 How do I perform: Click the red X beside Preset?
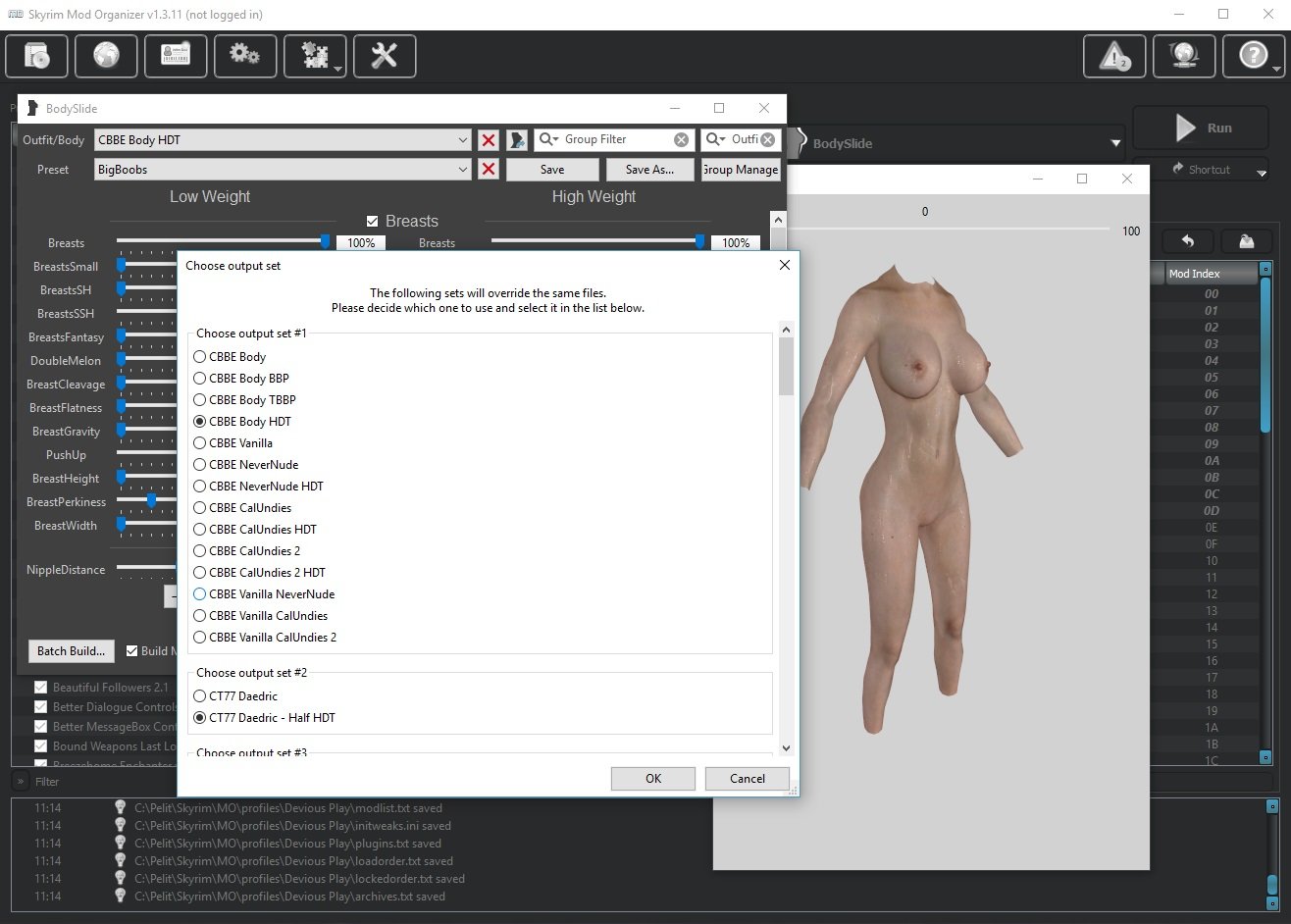(489, 170)
